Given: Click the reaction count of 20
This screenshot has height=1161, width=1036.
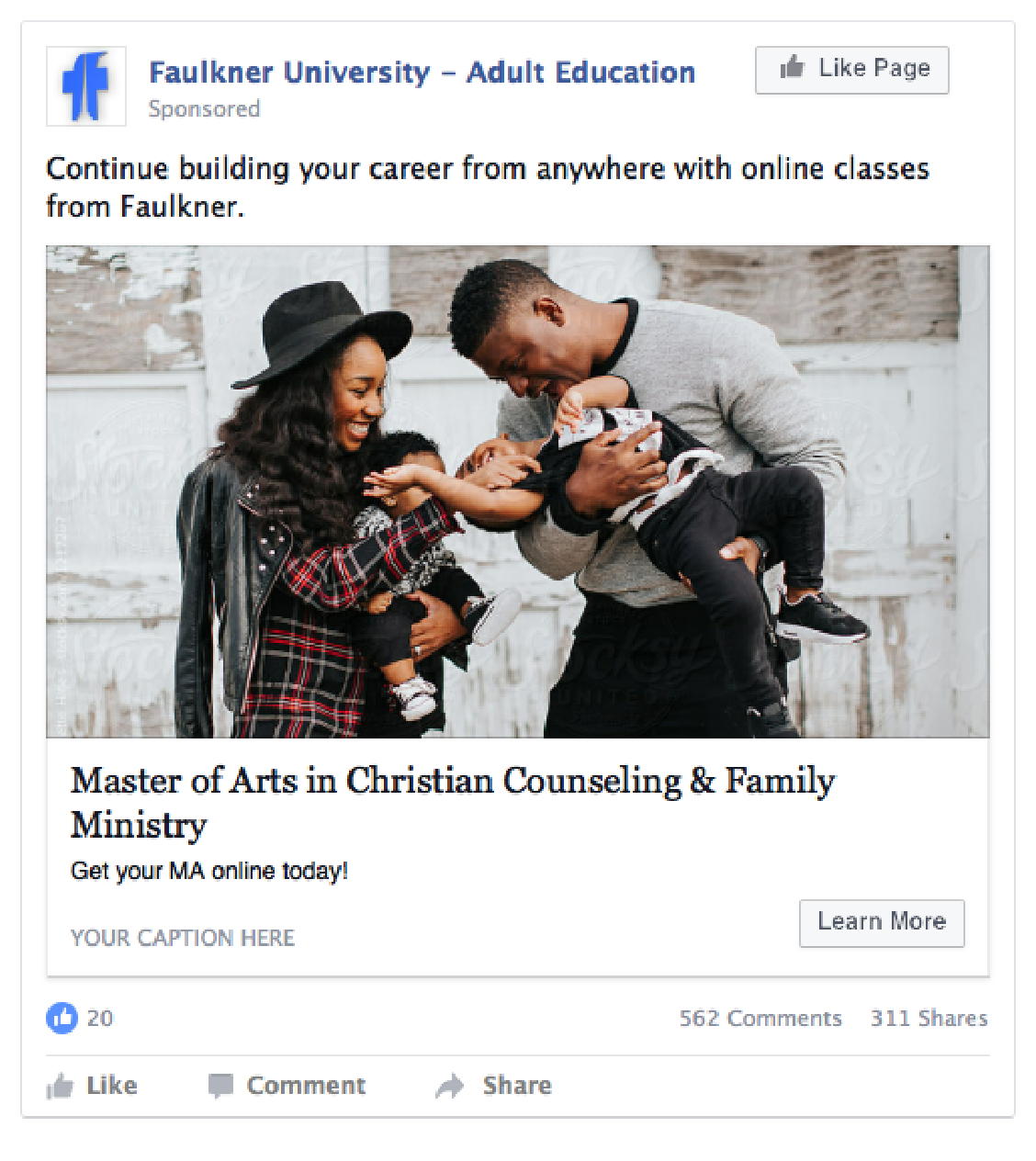Looking at the screenshot, I should [100, 1019].
